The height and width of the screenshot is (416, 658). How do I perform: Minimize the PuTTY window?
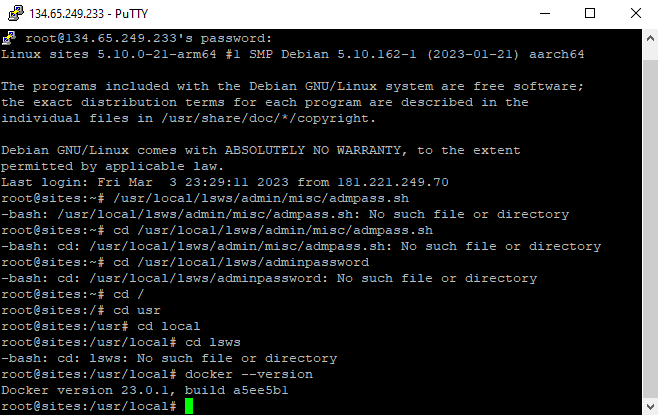tap(545, 13)
